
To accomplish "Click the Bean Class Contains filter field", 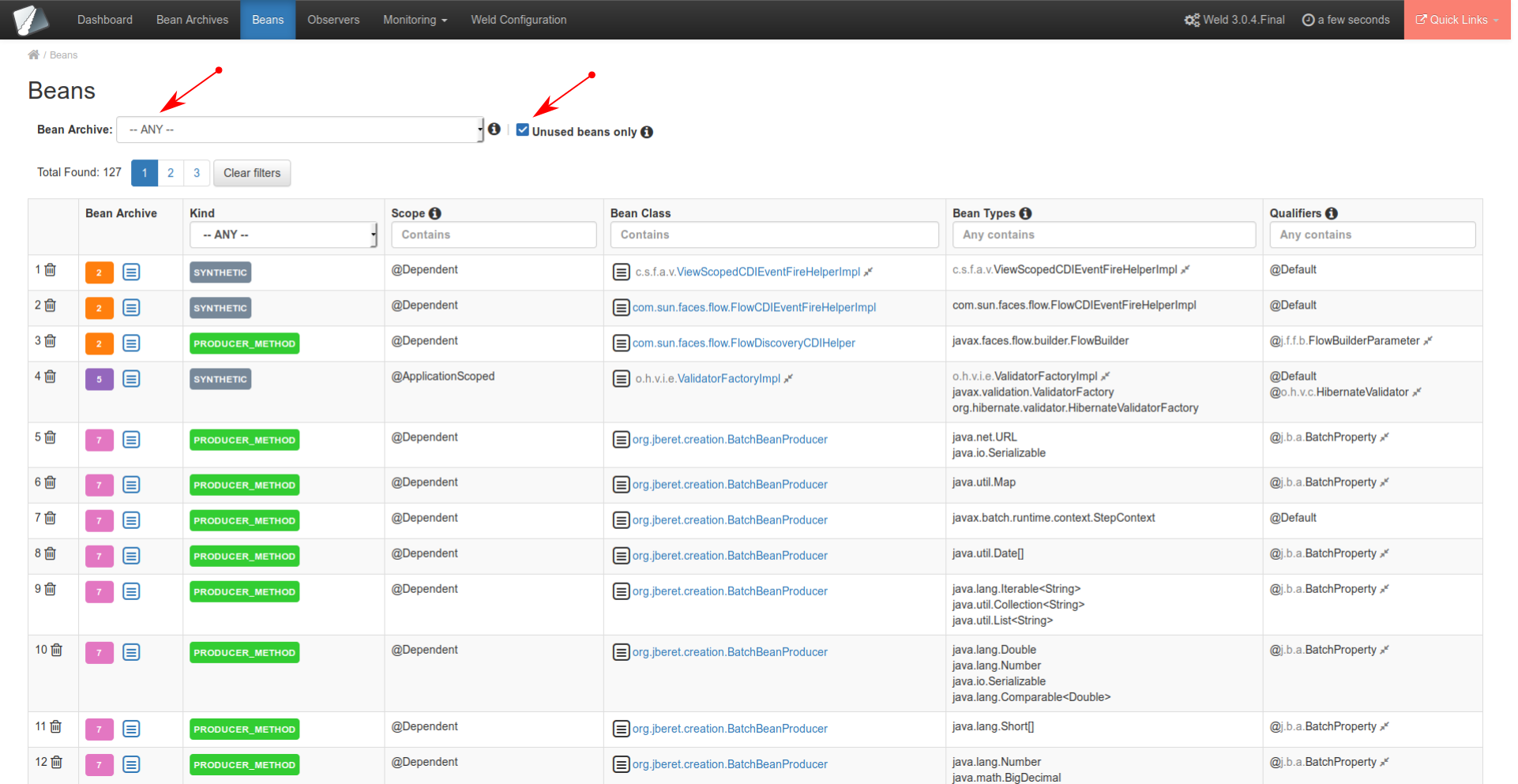I will (x=774, y=234).
